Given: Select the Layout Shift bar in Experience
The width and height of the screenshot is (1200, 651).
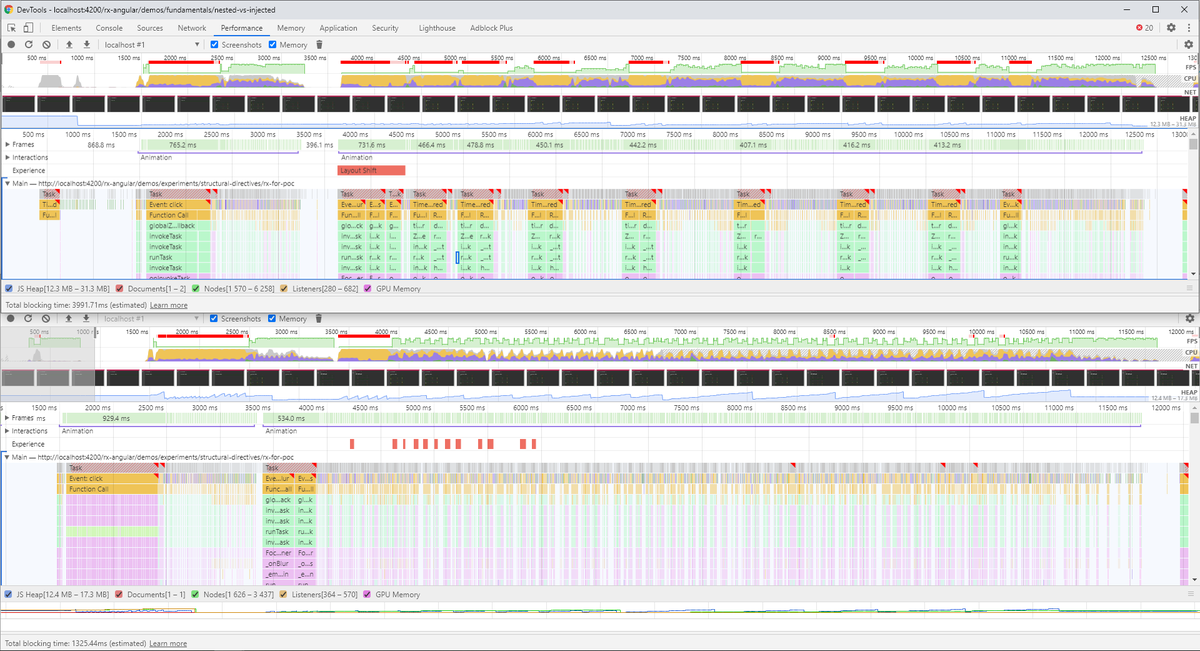Looking at the screenshot, I should pyautogui.click(x=372, y=170).
